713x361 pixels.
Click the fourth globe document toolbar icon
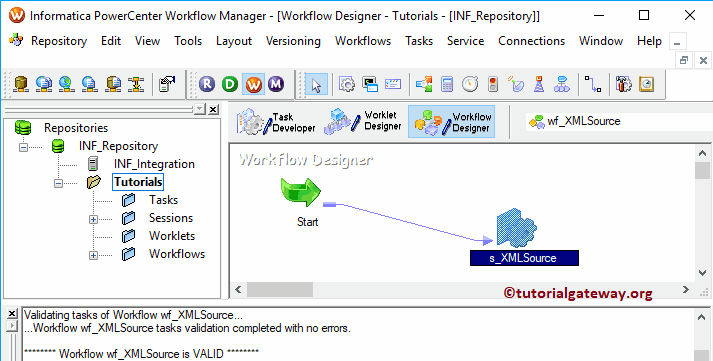coord(90,84)
